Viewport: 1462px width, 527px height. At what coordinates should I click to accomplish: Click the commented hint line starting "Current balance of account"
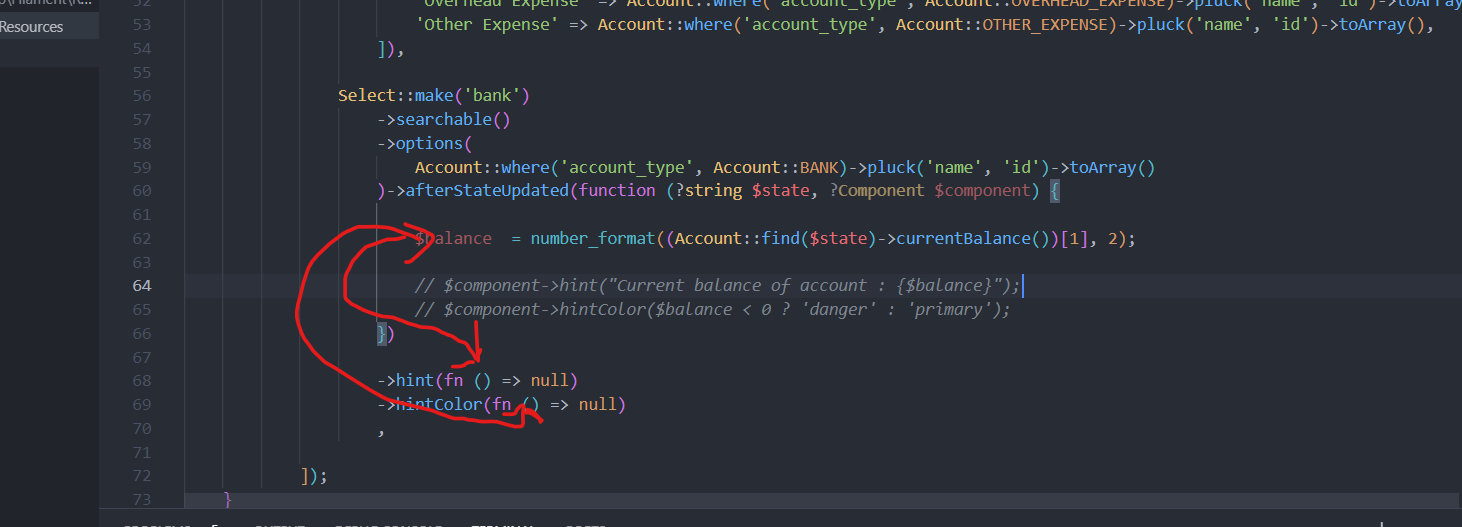(x=718, y=286)
